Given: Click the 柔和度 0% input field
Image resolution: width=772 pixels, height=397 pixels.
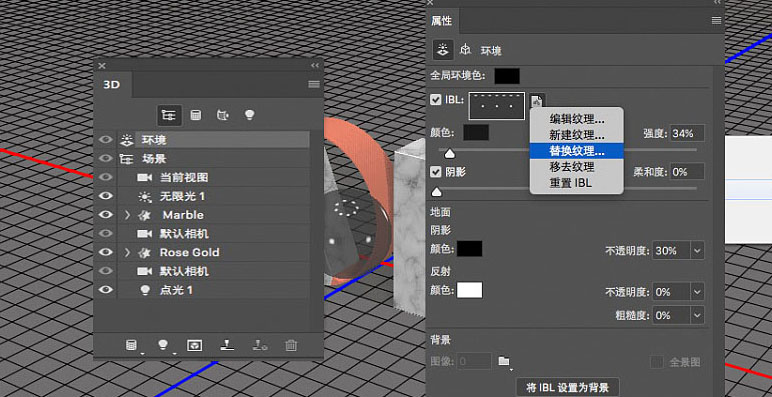Looking at the screenshot, I should click(x=687, y=171).
